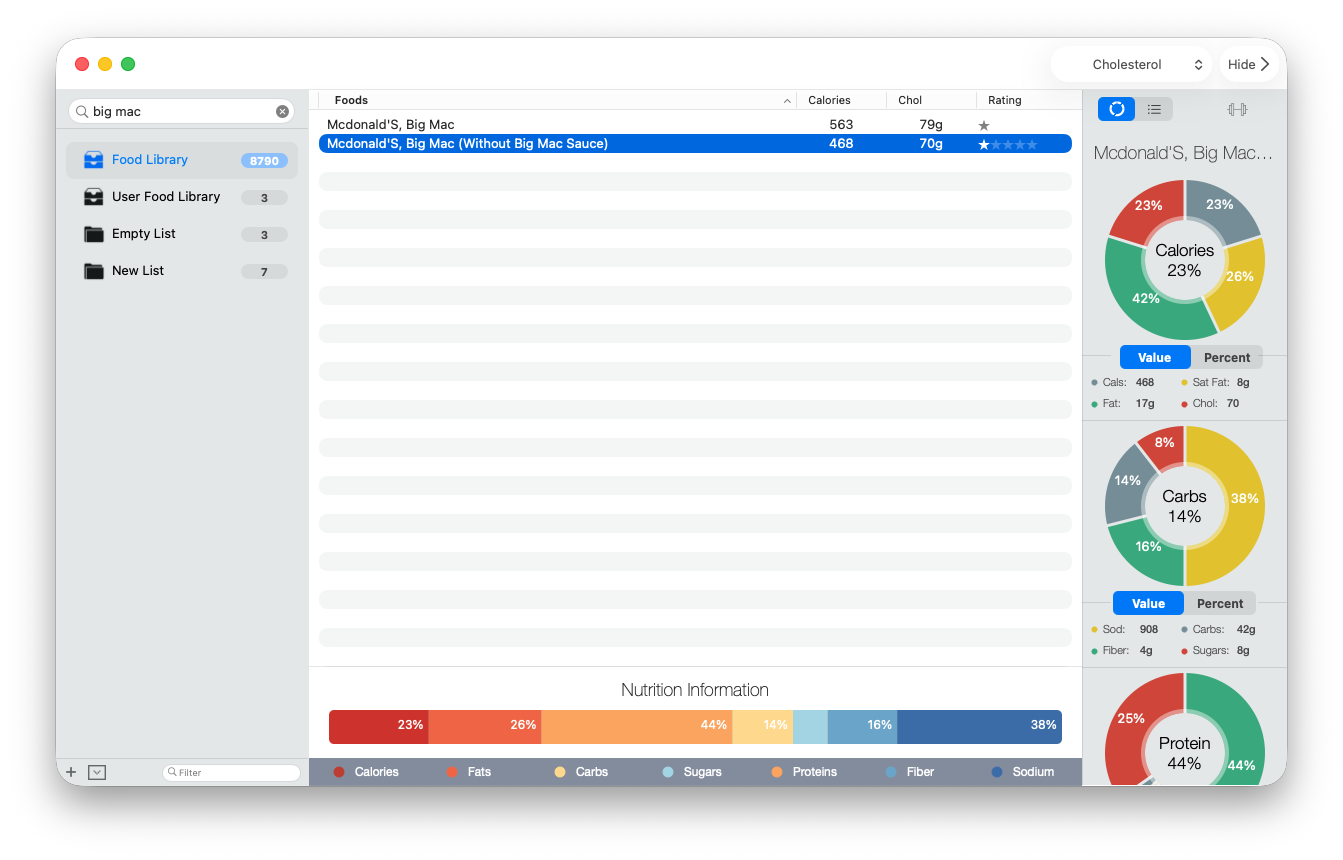This screenshot has width=1343, height=860.
Task: Open the dumbbell exercise panel
Action: coord(1237,109)
